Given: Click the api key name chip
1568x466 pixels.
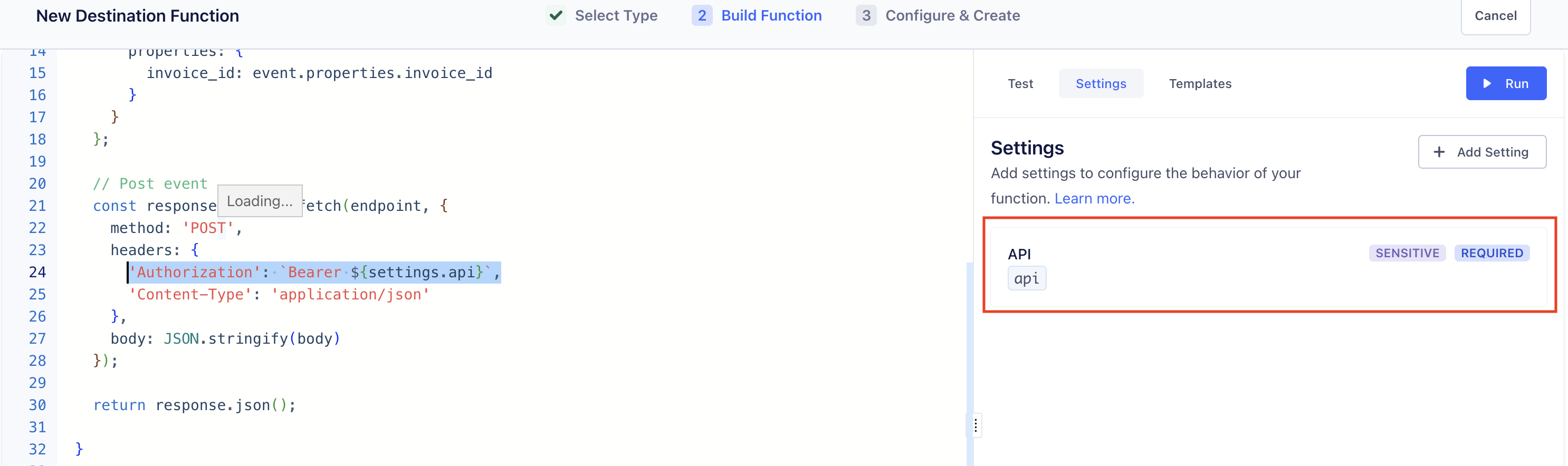Looking at the screenshot, I should tap(1027, 279).
